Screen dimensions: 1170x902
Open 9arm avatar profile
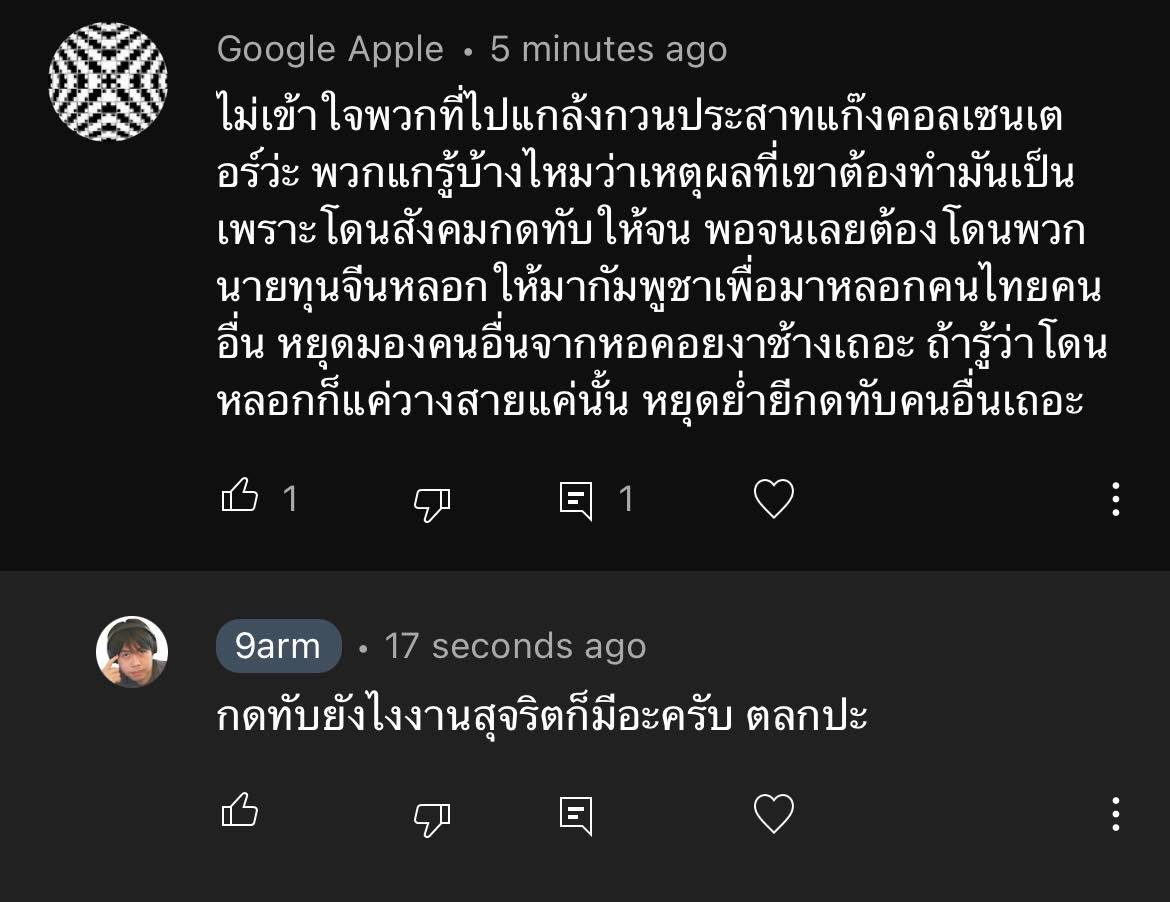[x=132, y=651]
